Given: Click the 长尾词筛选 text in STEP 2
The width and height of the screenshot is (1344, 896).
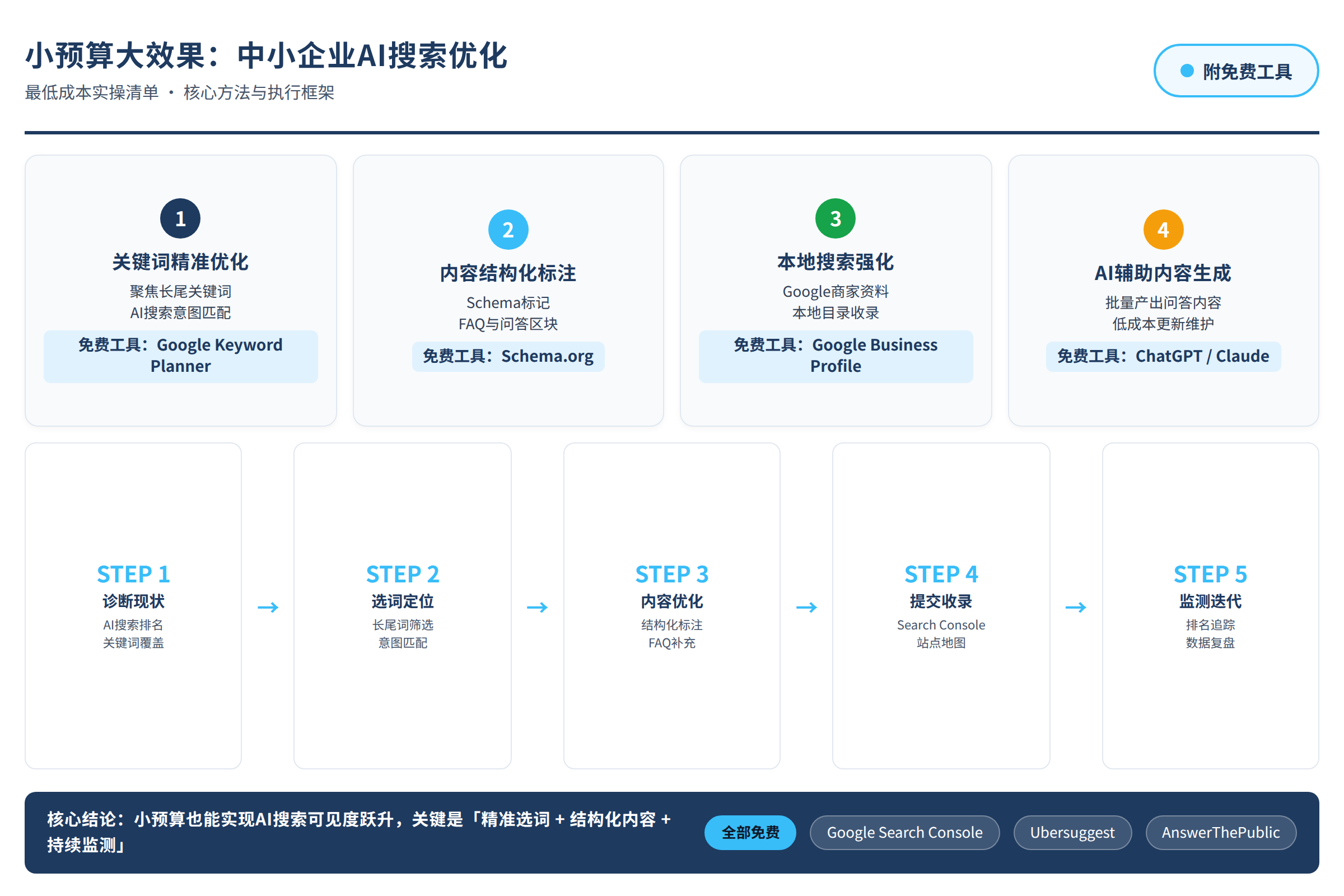Looking at the screenshot, I should tap(402, 625).
